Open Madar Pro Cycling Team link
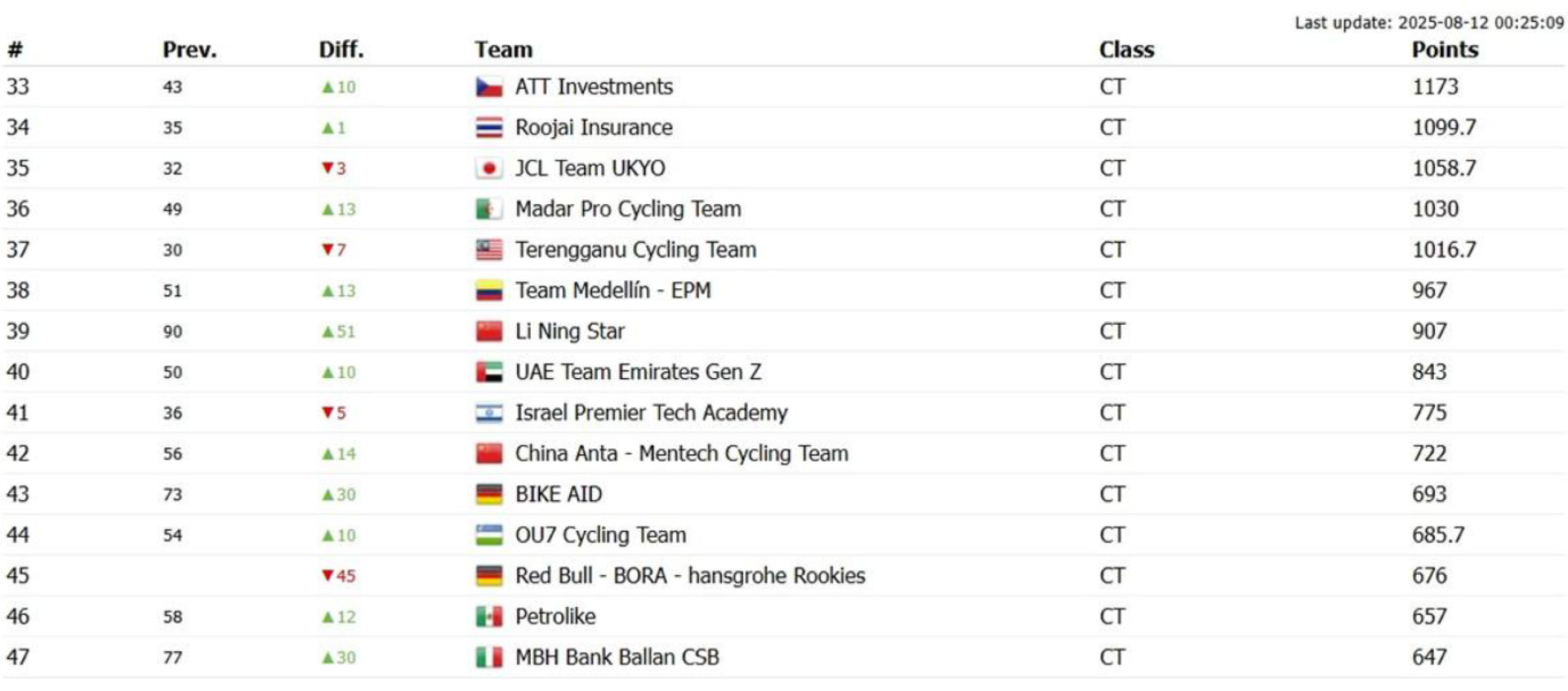Image resolution: width=1568 pixels, height=691 pixels. tap(628, 209)
